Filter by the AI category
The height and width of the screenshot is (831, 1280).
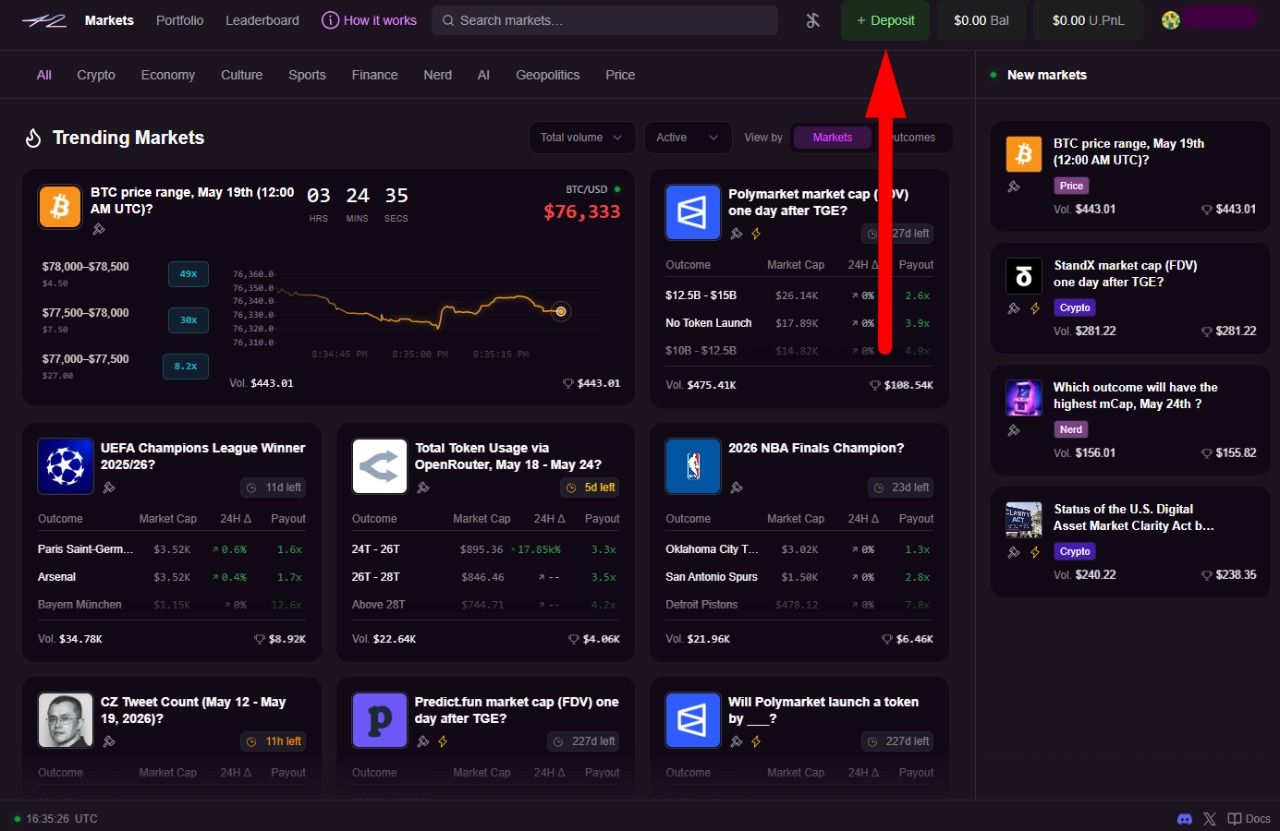(484, 75)
